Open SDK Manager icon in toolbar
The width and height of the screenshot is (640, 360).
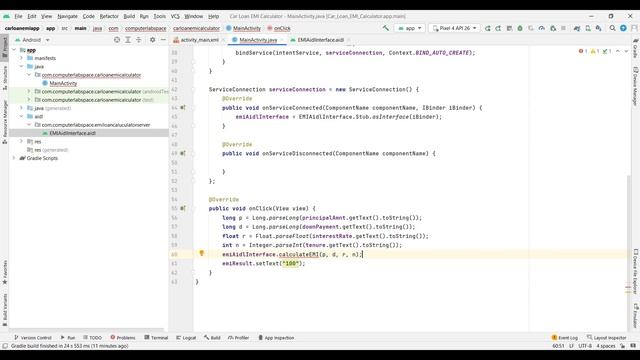598,28
